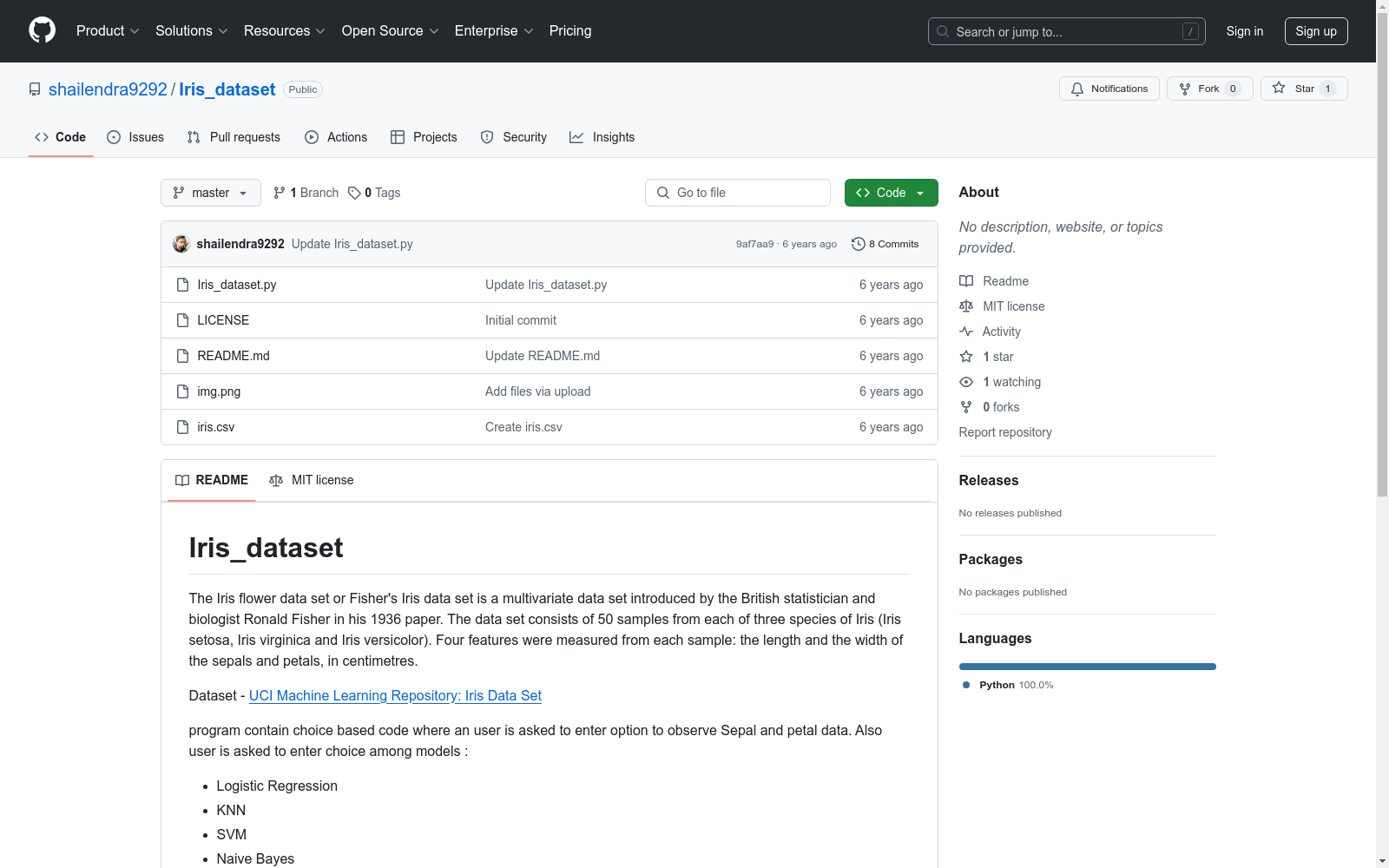Image resolution: width=1389 pixels, height=868 pixels.
Task: Open the Open Source dropdown
Action: (x=391, y=31)
